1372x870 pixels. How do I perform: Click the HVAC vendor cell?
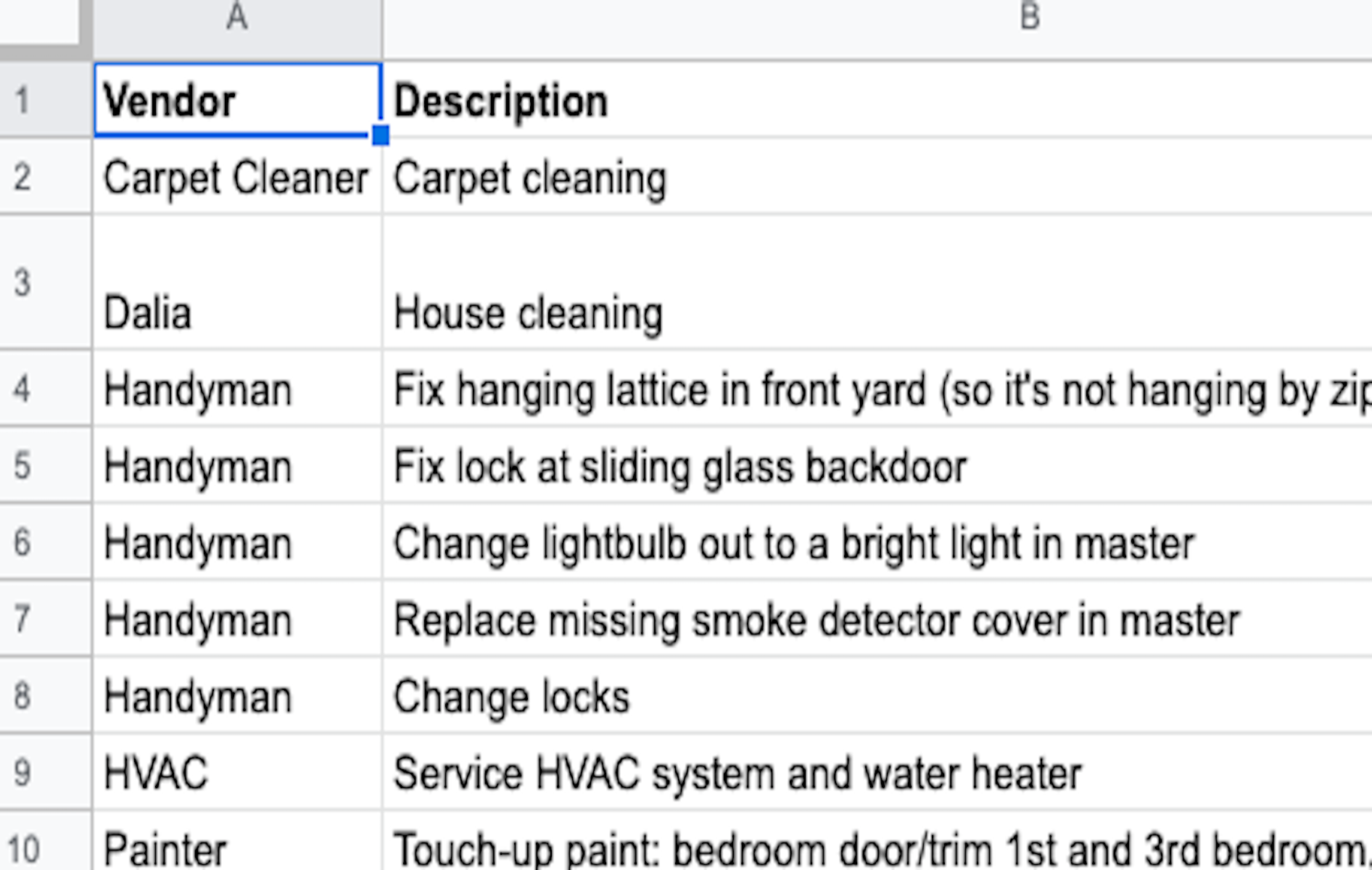point(237,771)
